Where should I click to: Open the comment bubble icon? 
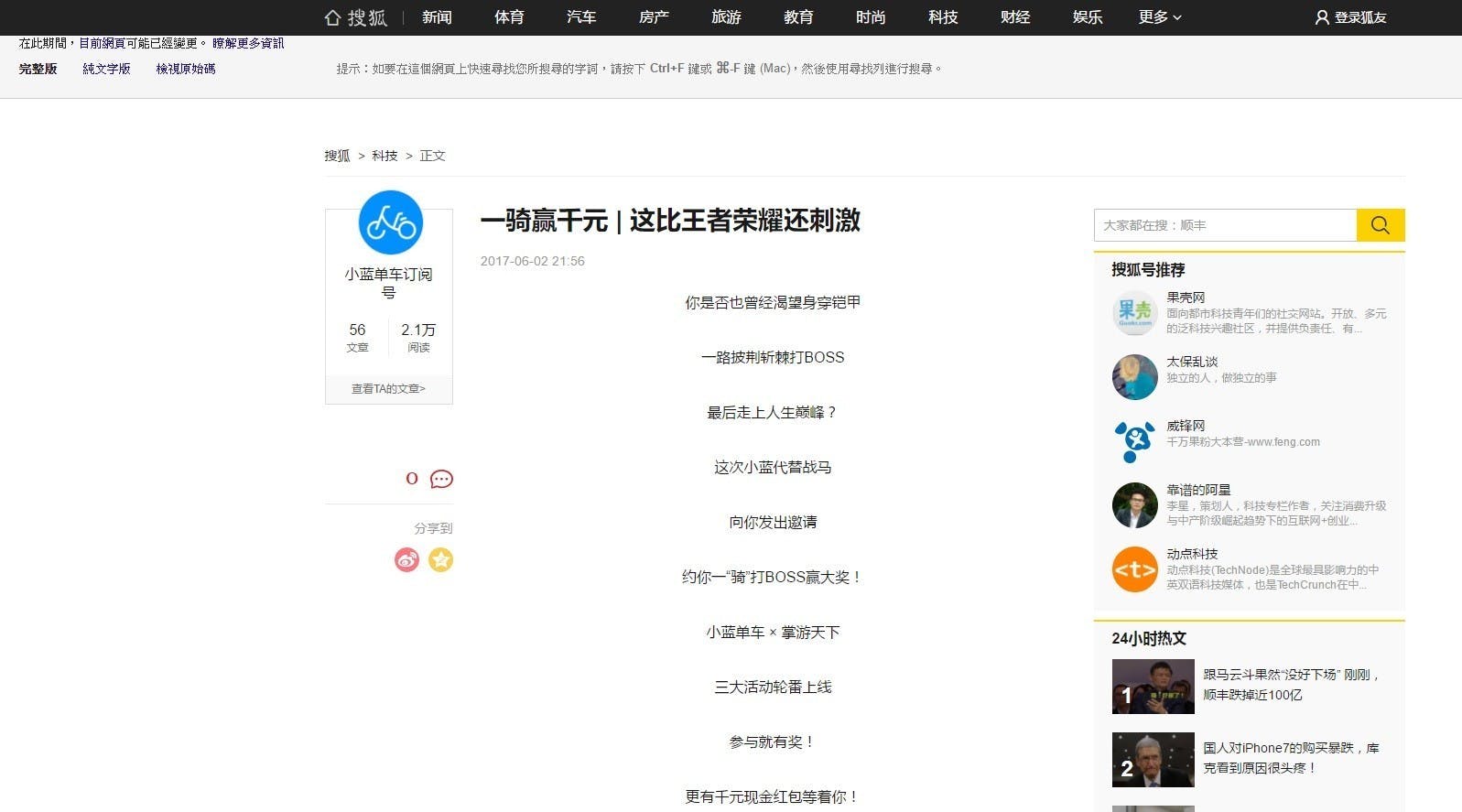[x=441, y=479]
